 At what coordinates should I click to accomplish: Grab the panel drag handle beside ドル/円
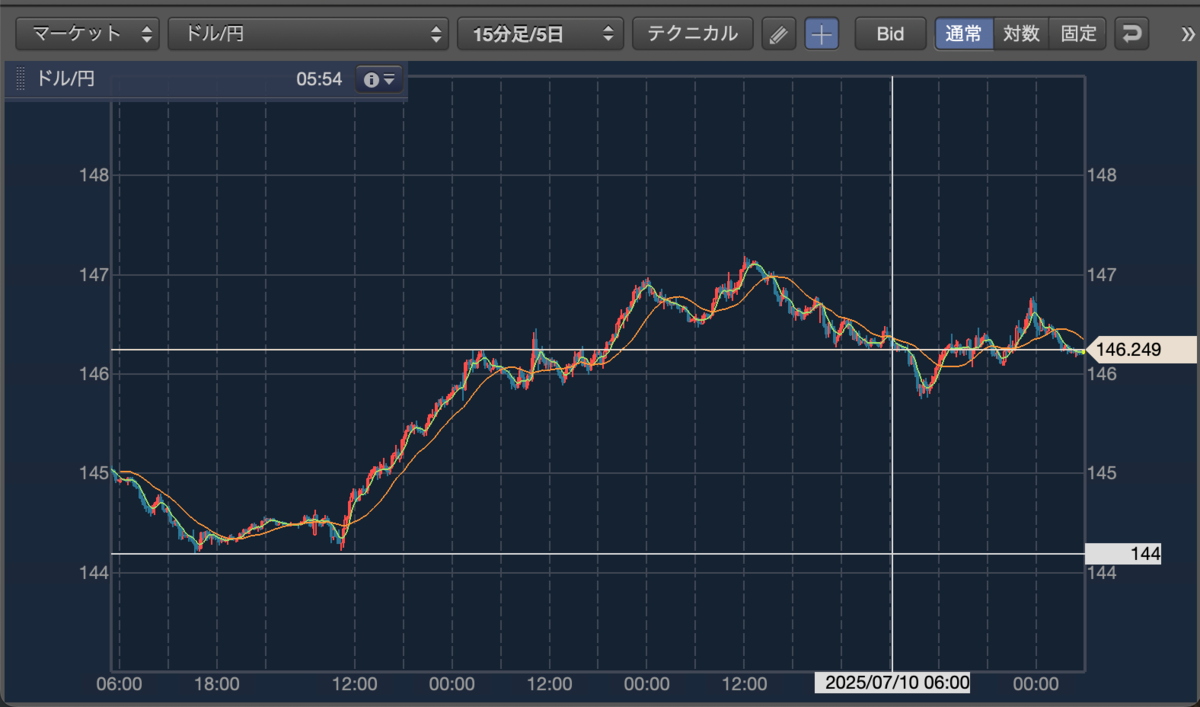tap(20, 79)
